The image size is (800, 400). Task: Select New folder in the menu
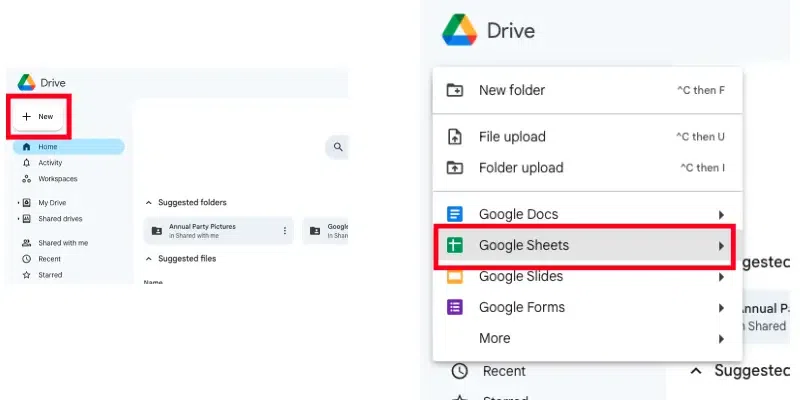coord(587,90)
